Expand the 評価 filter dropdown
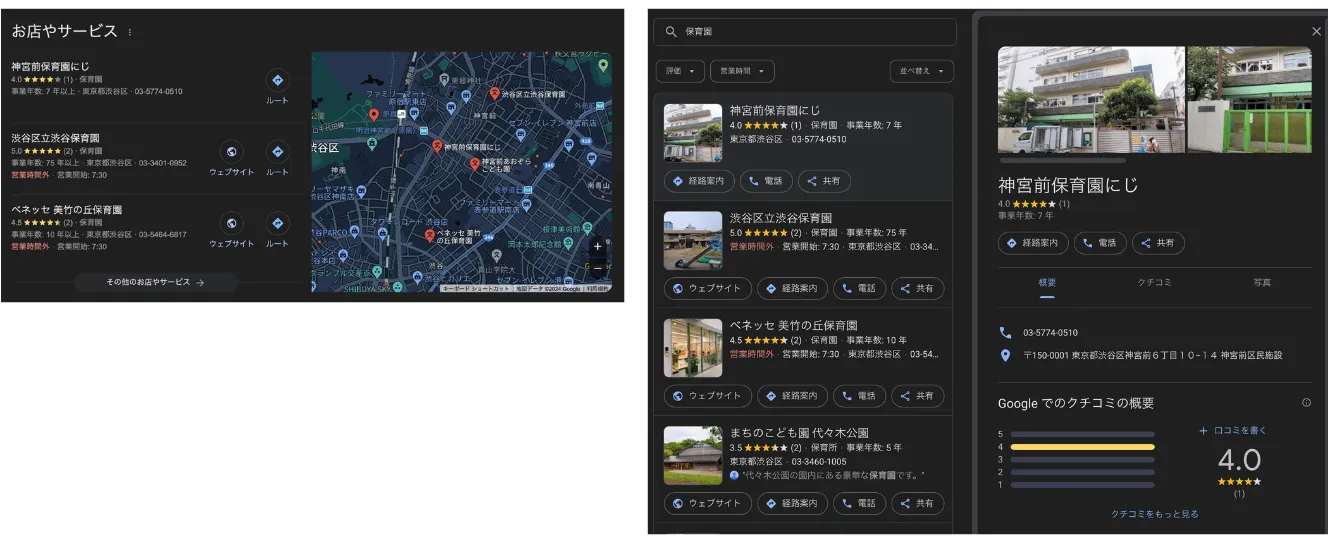The height and width of the screenshot is (541, 1340). click(x=680, y=71)
